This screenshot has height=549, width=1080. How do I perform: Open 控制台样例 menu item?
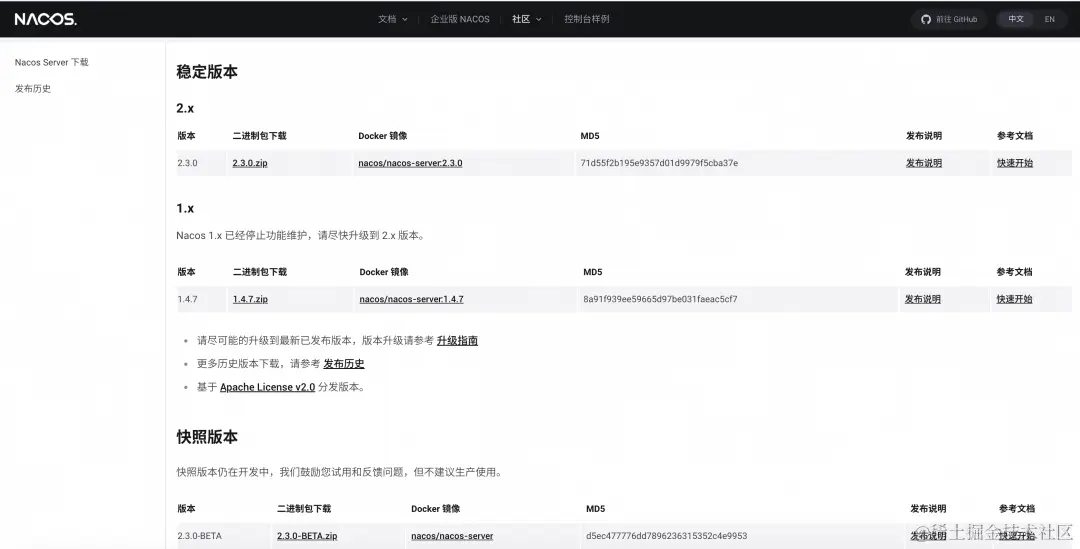point(587,19)
